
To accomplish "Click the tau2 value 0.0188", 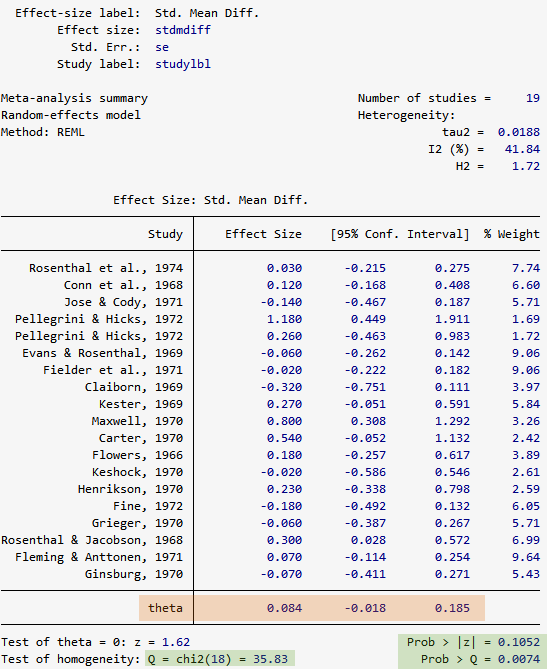I will [x=518, y=132].
